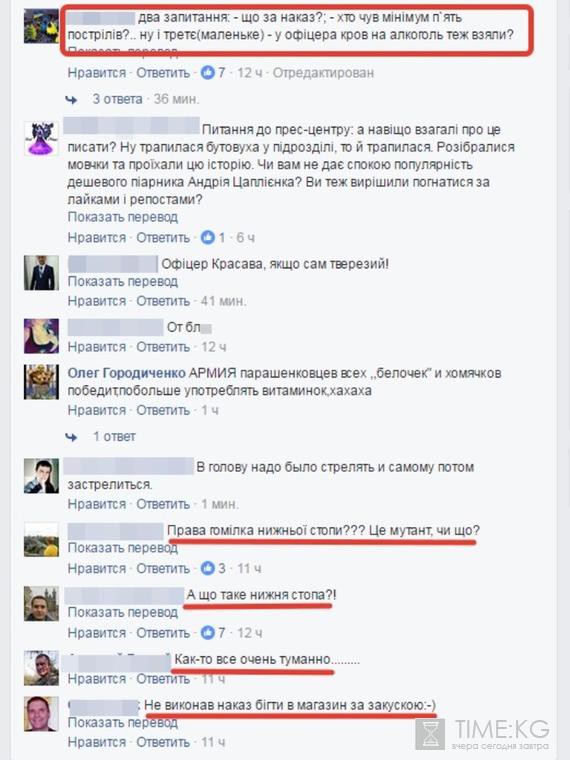Click the like icon with 7 on first comment
The width and height of the screenshot is (570, 760).
click(x=208, y=73)
